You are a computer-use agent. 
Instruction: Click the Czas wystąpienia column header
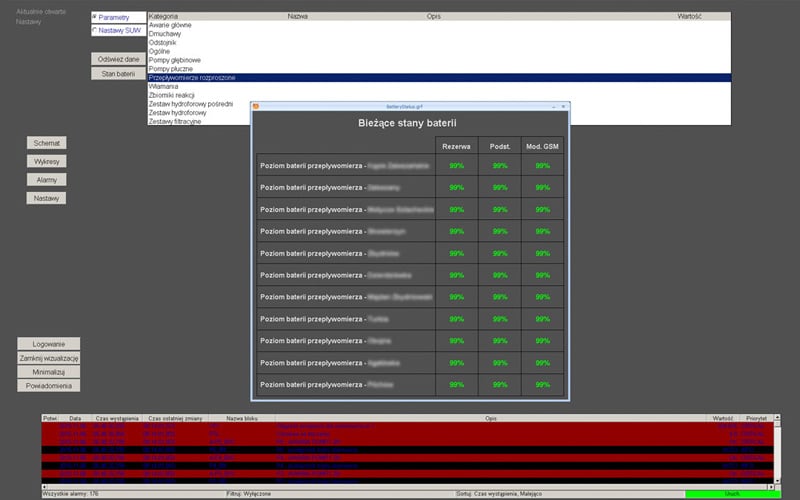(117, 418)
